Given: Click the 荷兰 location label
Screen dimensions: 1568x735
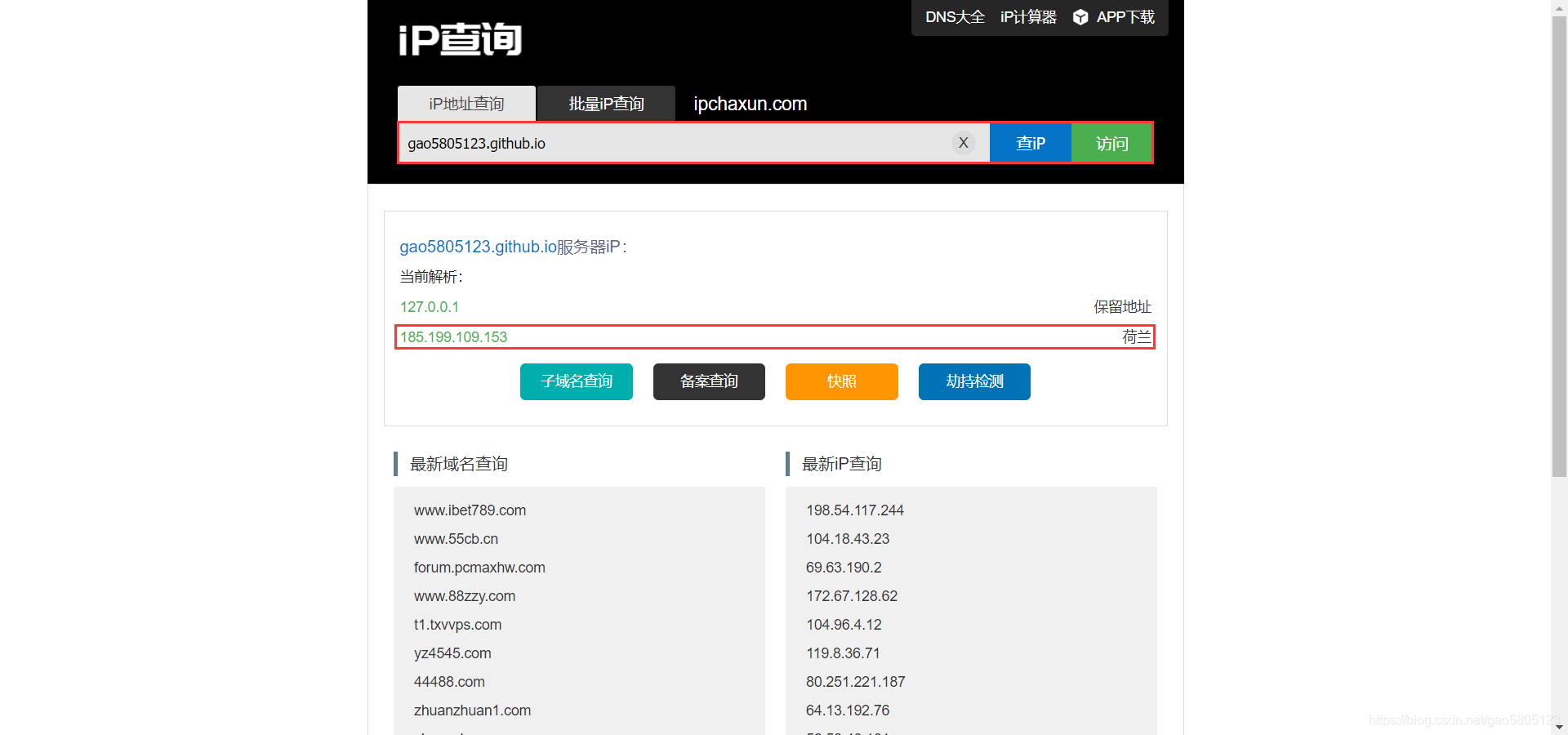Looking at the screenshot, I should click(x=1136, y=337).
